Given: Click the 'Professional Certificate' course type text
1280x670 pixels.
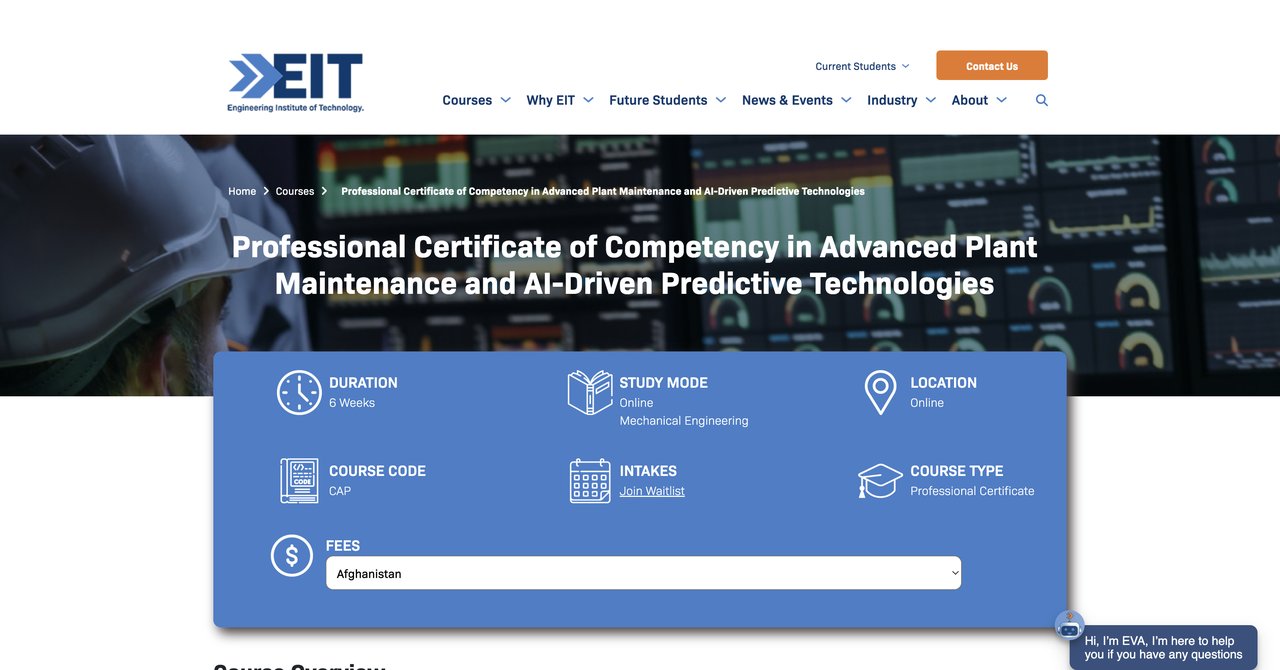Looking at the screenshot, I should [x=972, y=491].
